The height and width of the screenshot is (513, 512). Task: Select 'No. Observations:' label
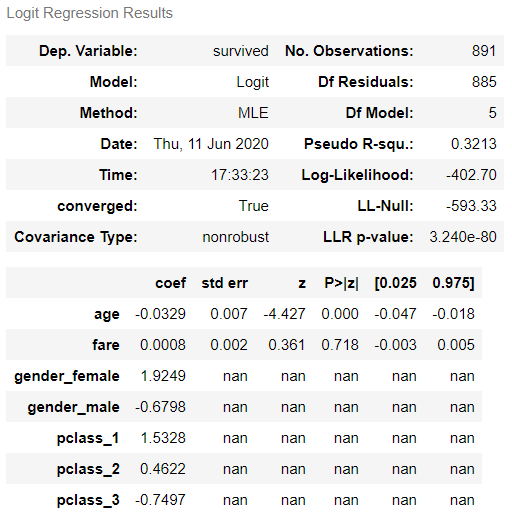pos(349,51)
